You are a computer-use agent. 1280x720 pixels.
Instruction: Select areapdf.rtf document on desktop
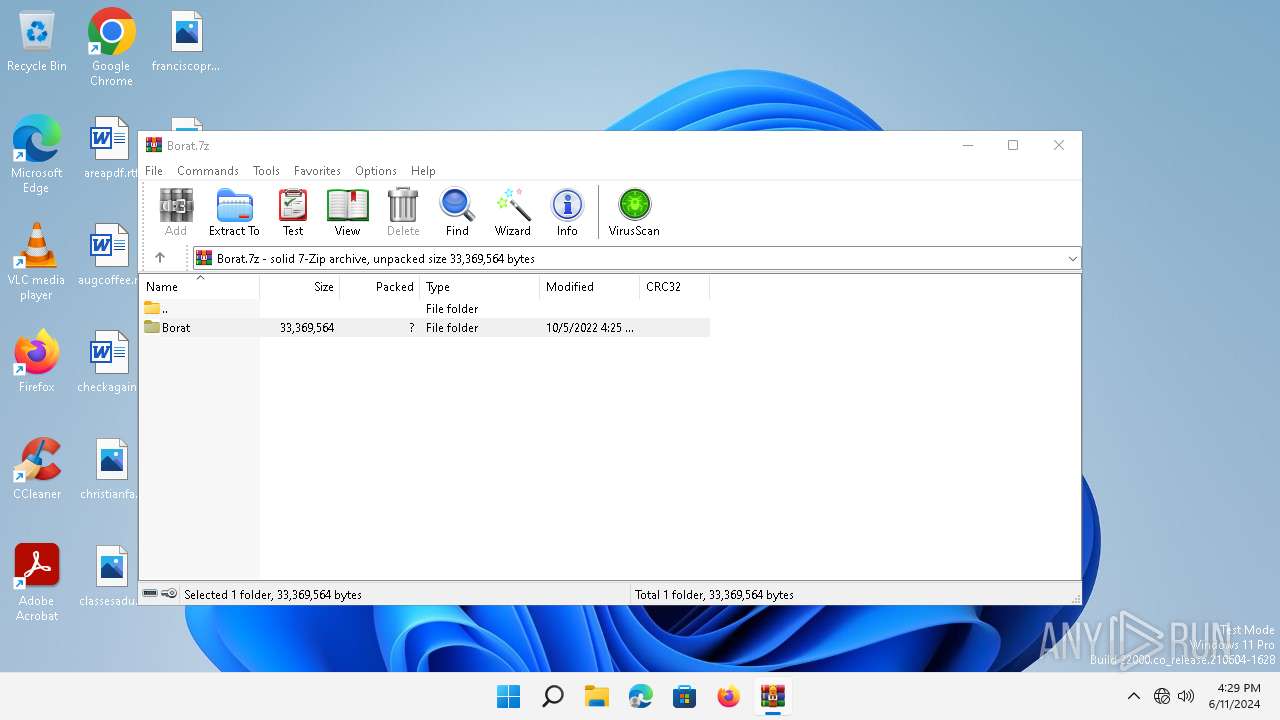click(x=110, y=149)
